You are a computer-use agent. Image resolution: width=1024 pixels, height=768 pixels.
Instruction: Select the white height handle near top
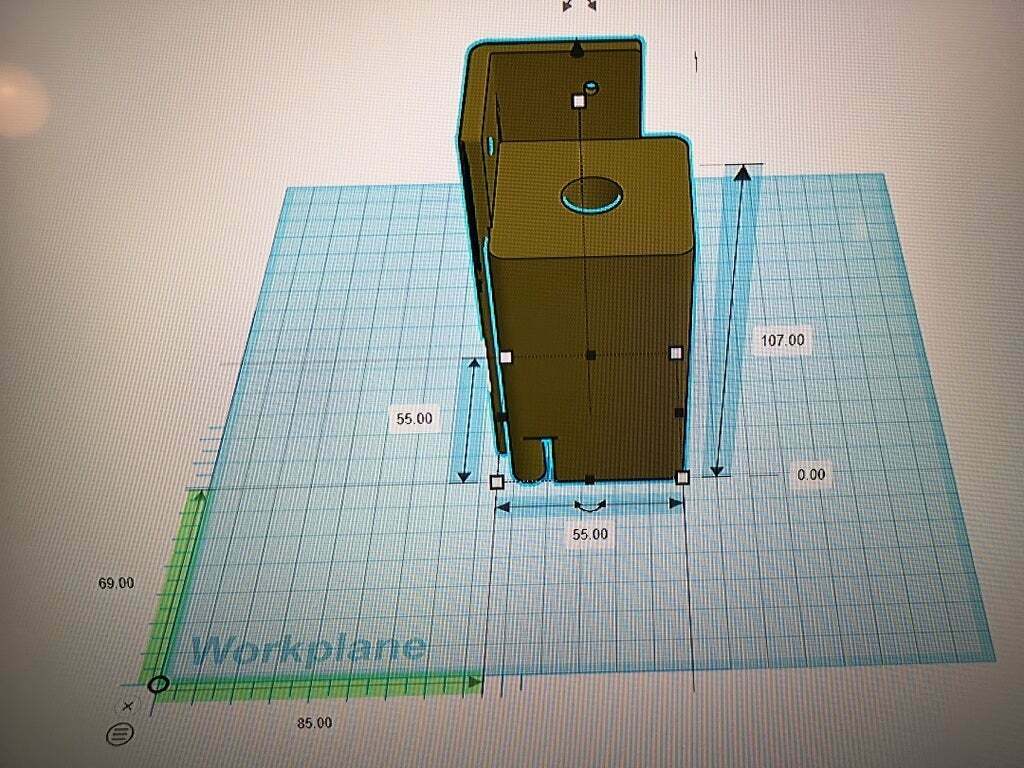click(579, 101)
